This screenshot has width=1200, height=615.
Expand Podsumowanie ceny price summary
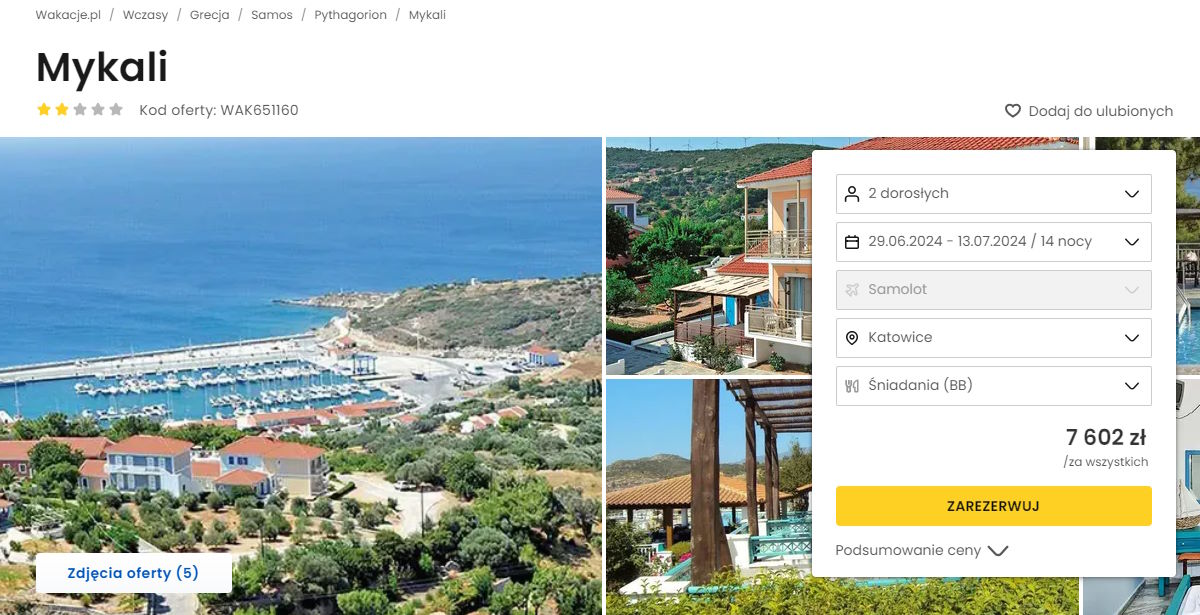[x=921, y=550]
